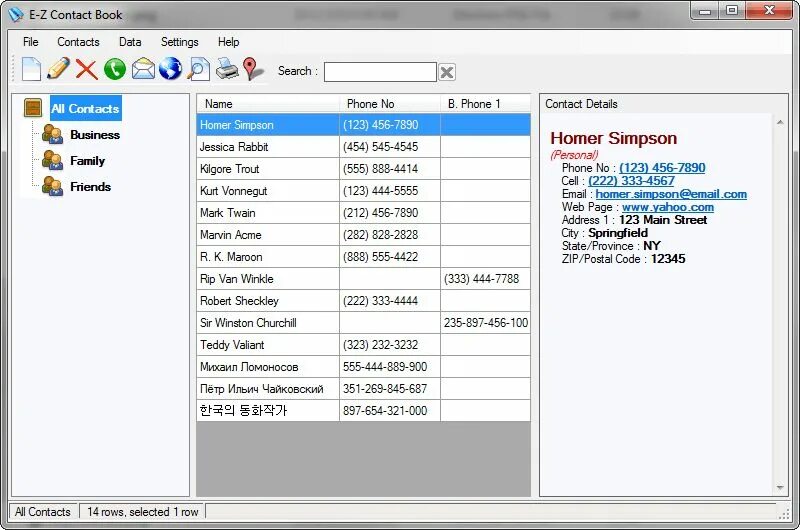
Task: Select the Business group label
Action: pyautogui.click(x=95, y=135)
